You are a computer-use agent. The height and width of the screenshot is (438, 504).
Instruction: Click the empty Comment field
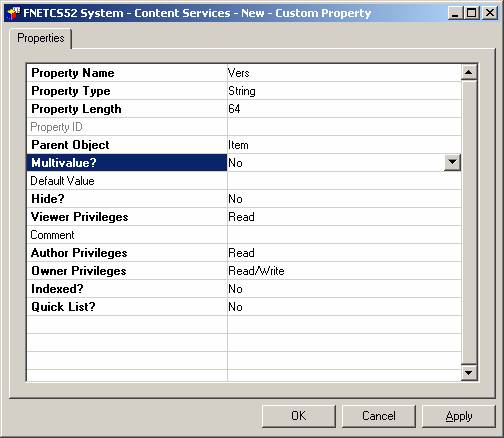point(344,235)
